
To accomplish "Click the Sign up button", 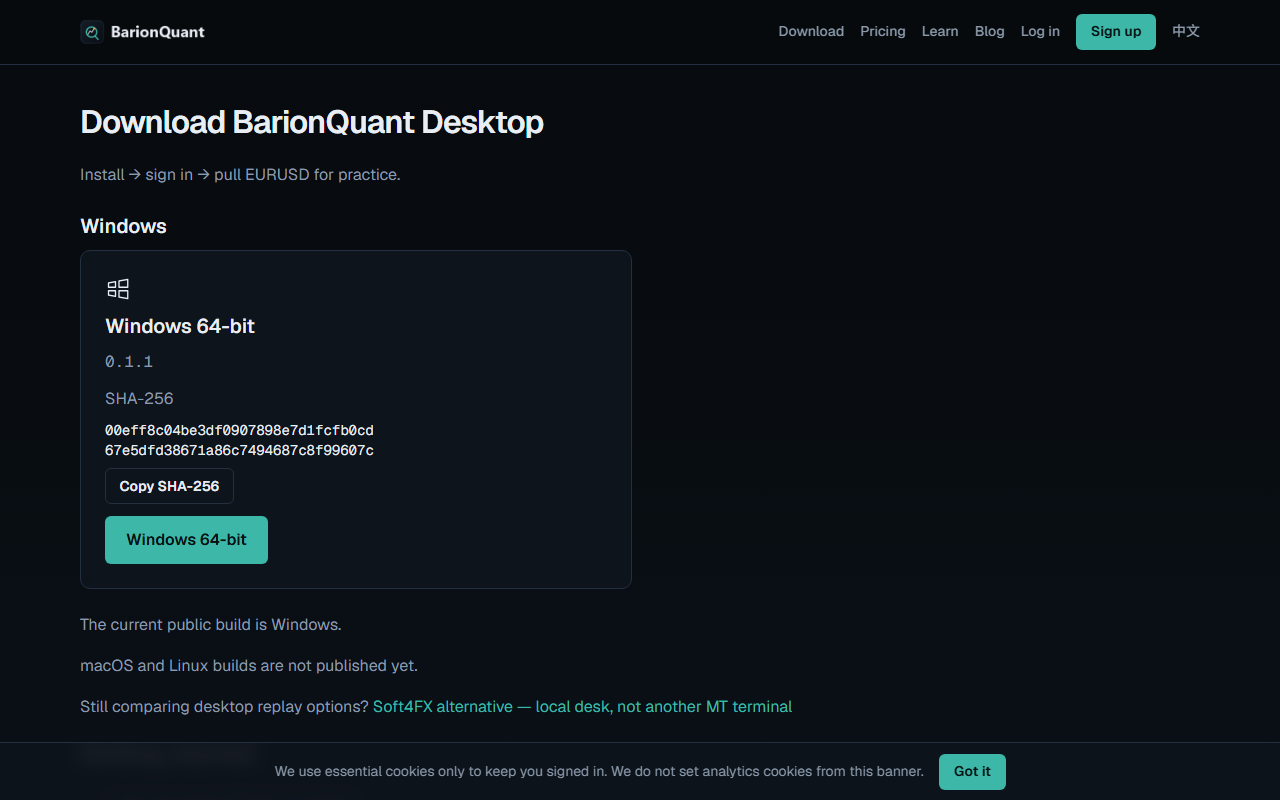I will pyautogui.click(x=1116, y=32).
